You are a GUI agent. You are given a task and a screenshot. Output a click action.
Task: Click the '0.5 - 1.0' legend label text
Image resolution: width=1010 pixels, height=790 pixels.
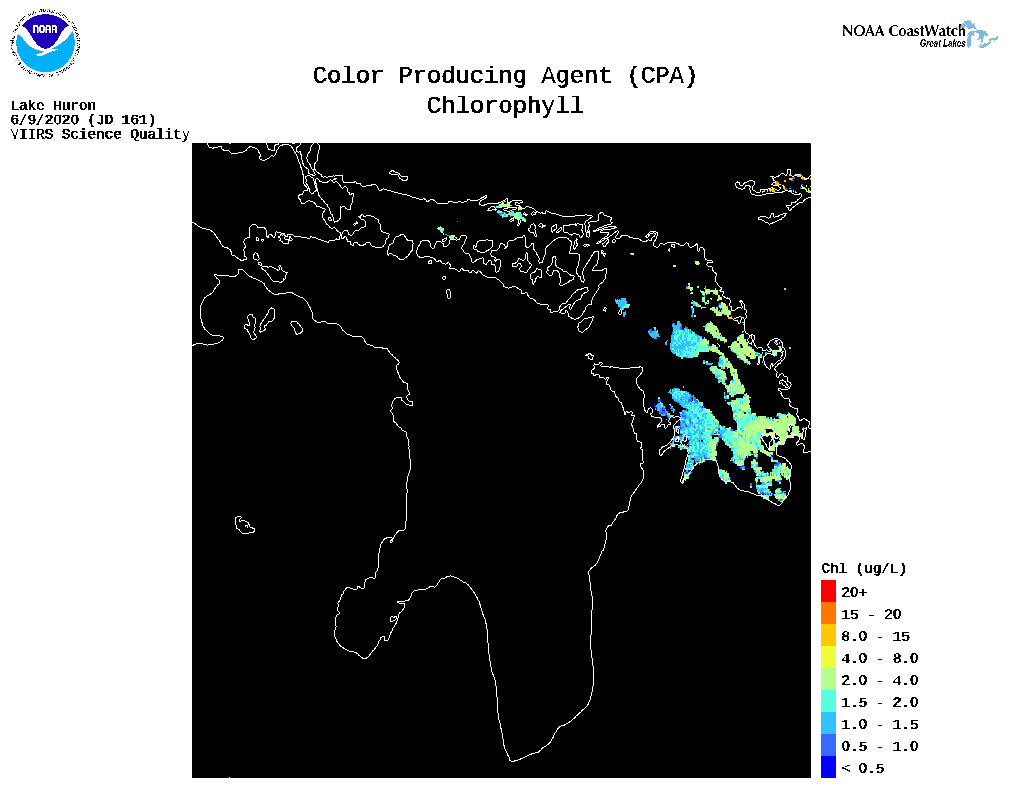pyautogui.click(x=880, y=746)
